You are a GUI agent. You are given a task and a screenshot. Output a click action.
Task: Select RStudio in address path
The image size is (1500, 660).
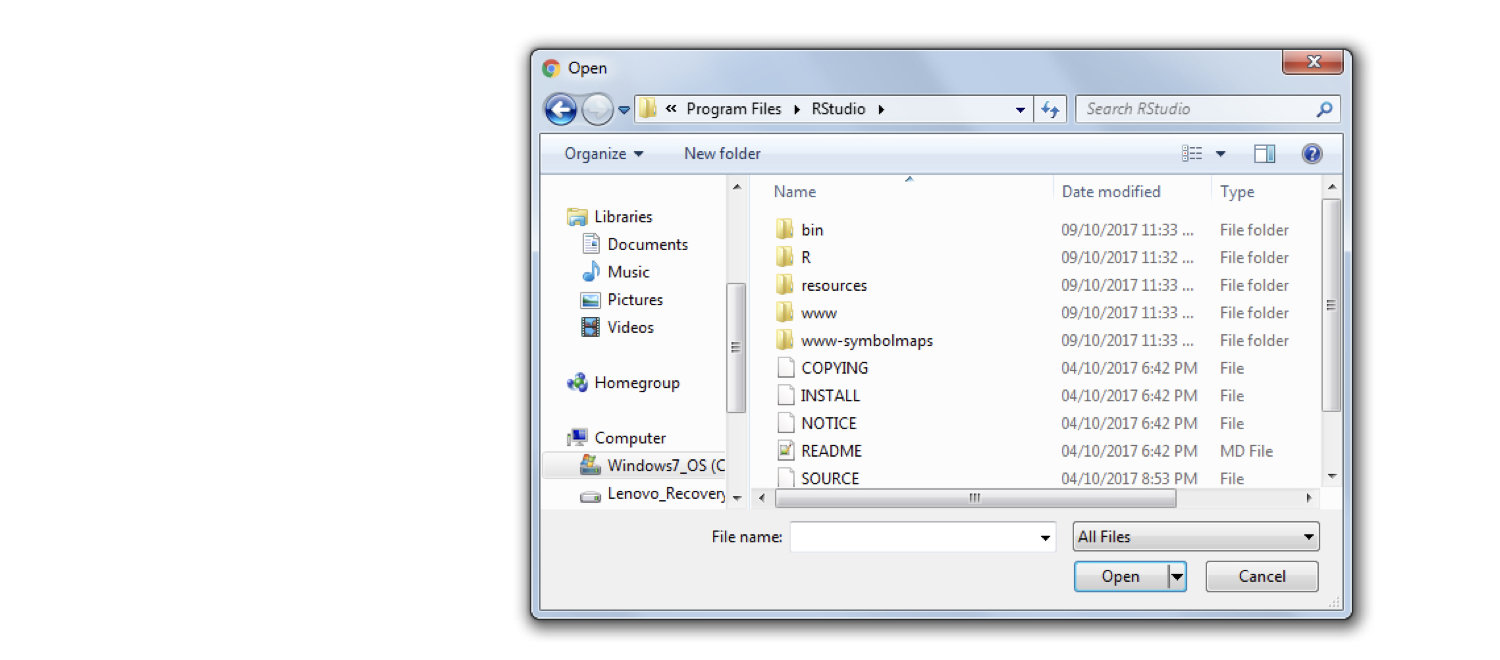838,109
